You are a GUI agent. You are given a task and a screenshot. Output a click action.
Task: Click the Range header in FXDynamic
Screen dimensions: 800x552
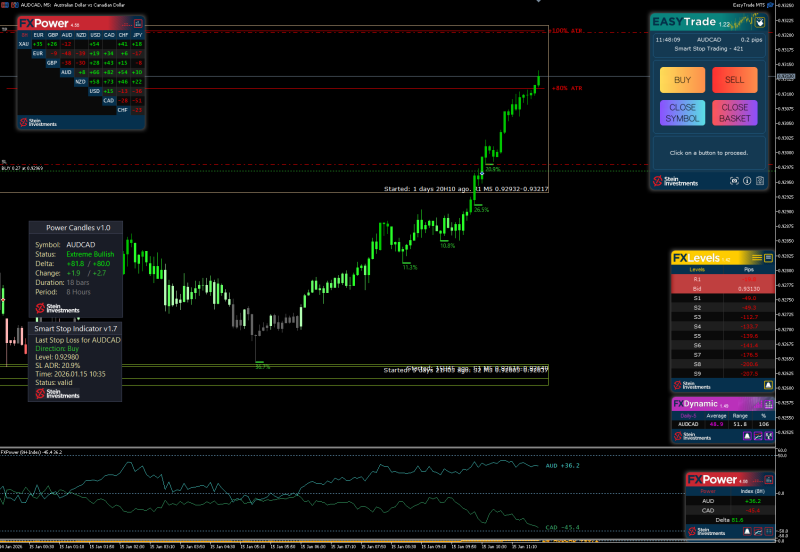click(740, 416)
